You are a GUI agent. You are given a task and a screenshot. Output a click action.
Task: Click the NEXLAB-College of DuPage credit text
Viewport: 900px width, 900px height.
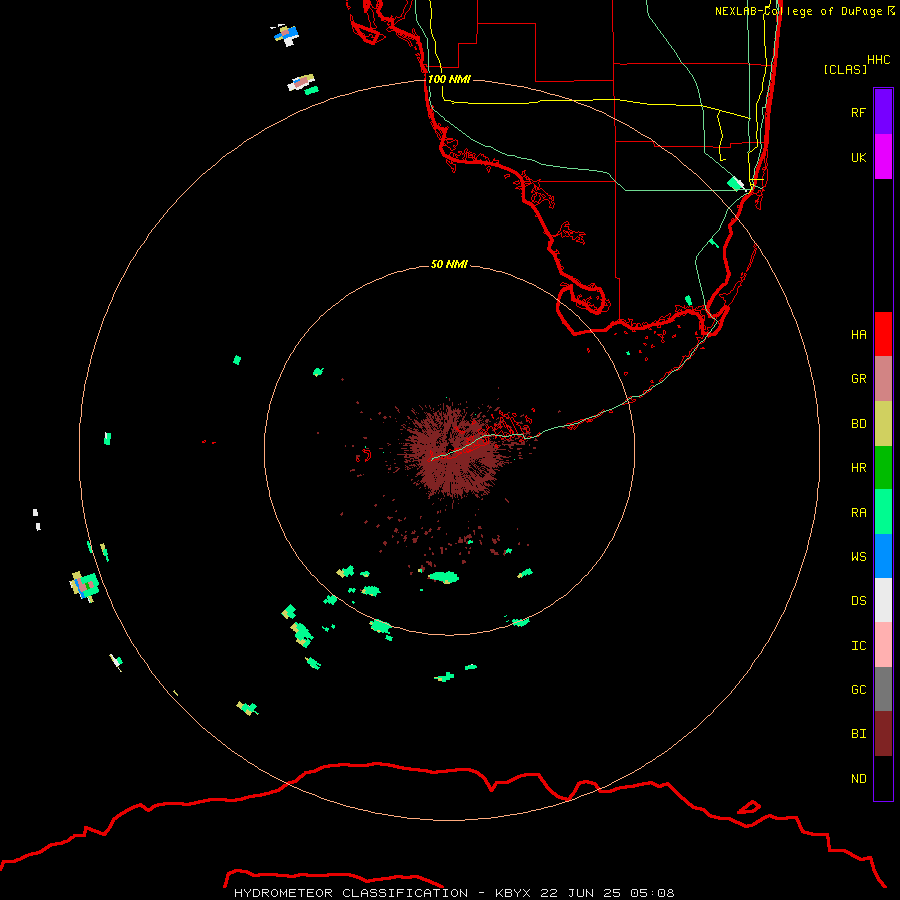pyautogui.click(x=801, y=11)
